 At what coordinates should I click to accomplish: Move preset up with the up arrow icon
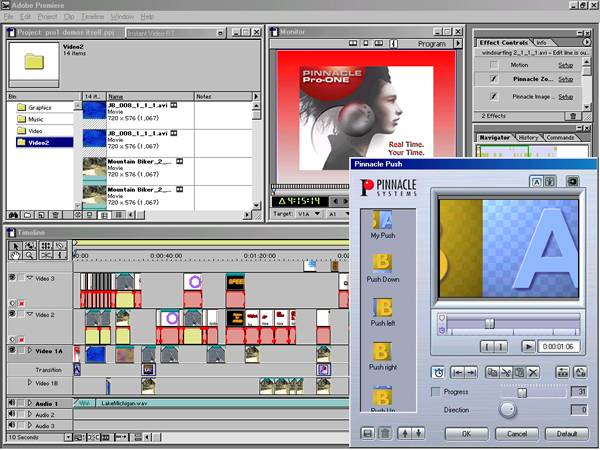click(x=405, y=433)
